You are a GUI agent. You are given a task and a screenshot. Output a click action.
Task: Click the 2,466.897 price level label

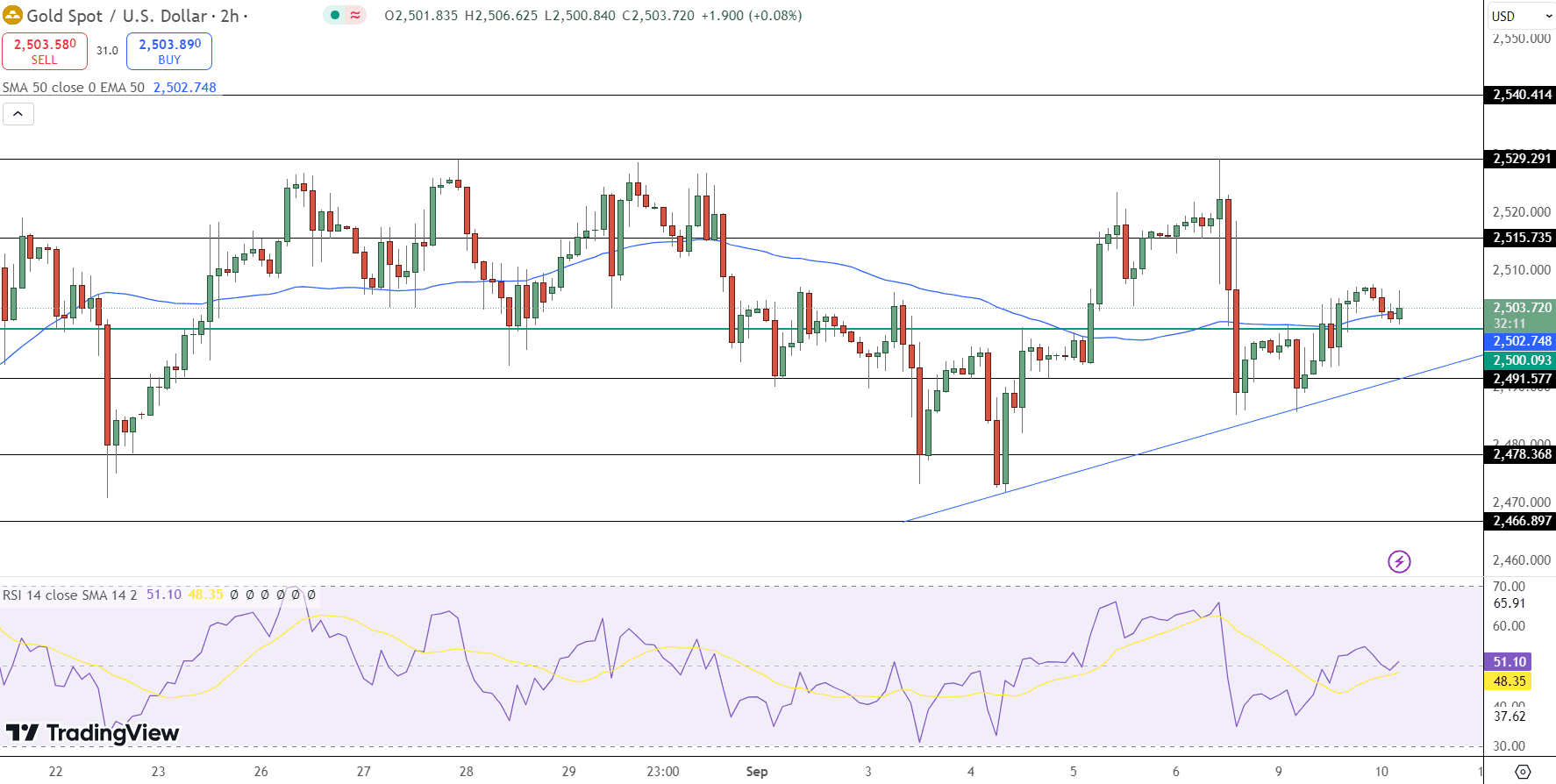(x=1522, y=521)
